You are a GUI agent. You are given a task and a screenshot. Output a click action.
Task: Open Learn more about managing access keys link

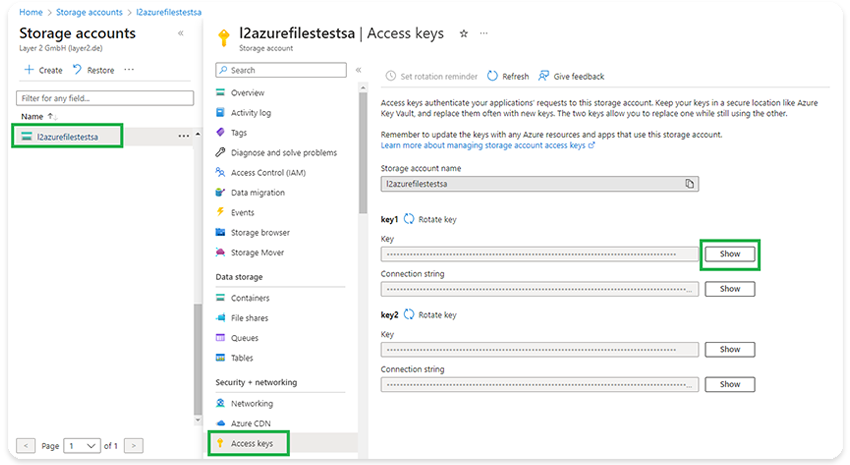[488, 146]
